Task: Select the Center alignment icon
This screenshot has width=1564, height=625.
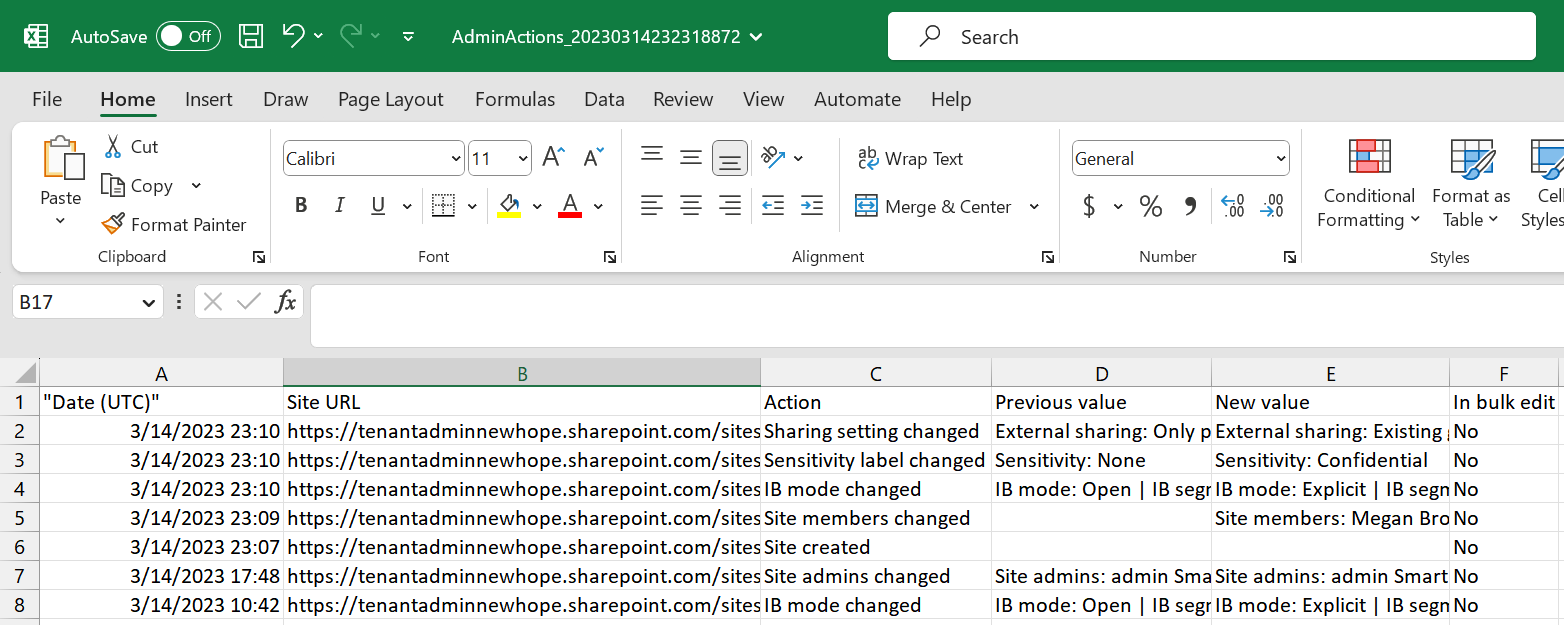Action: point(691,206)
